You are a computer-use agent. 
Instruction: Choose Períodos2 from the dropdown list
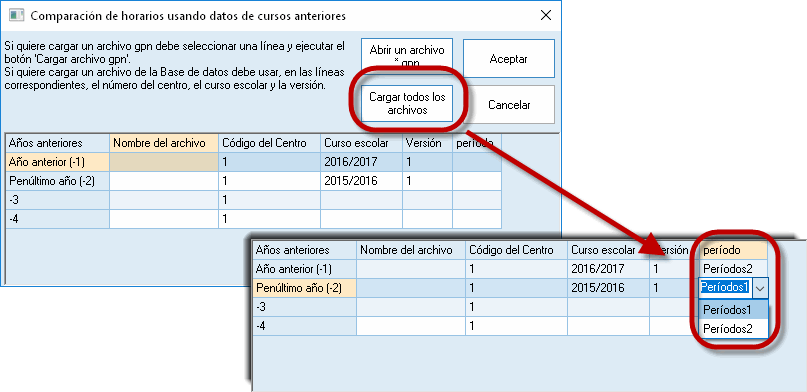point(733,328)
